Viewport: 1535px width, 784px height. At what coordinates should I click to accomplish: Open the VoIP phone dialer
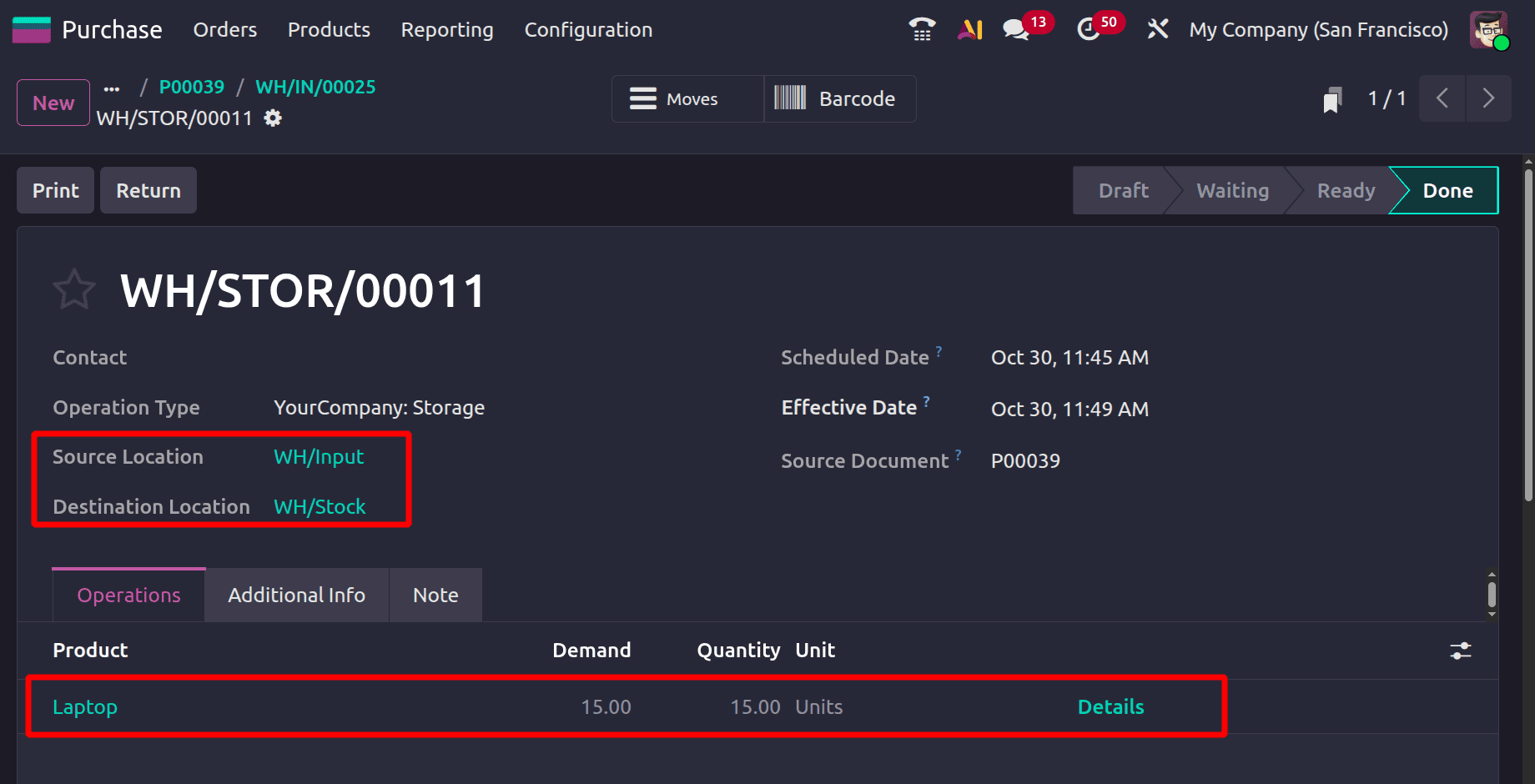coord(921,29)
